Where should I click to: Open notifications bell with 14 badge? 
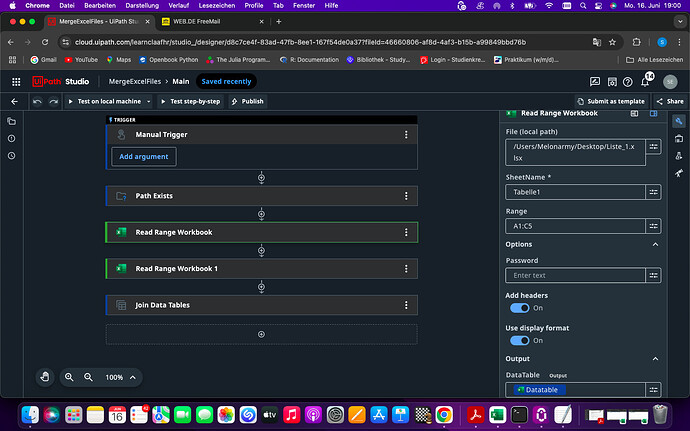645,81
